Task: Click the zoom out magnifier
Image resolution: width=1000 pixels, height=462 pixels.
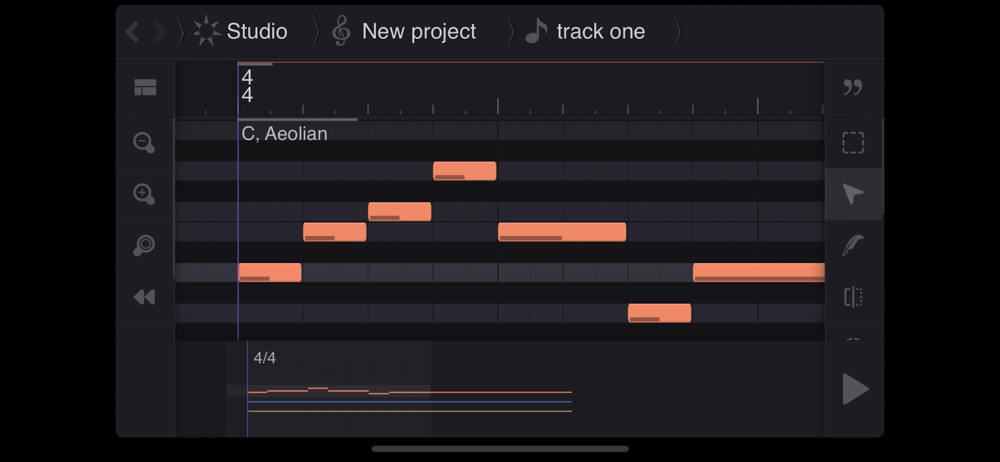Action: pos(145,143)
